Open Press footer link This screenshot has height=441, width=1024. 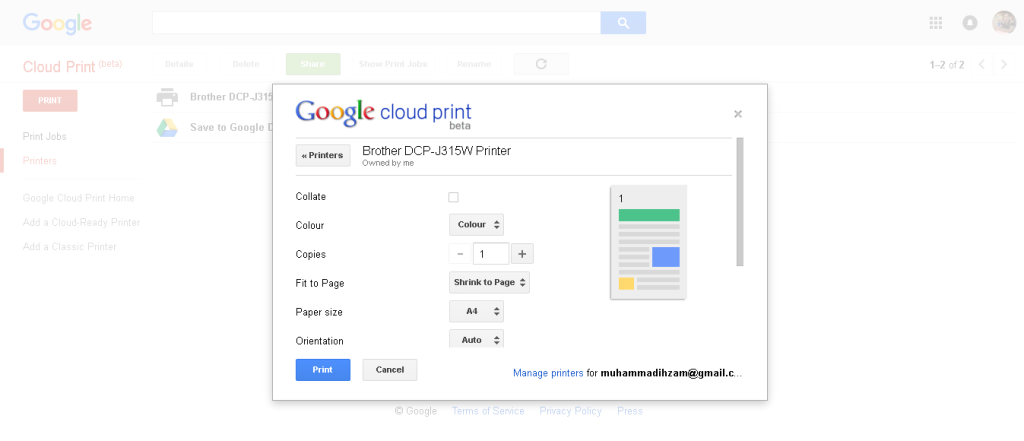630,411
